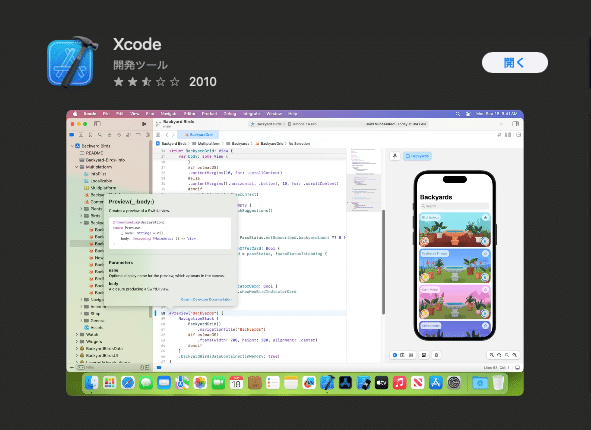This screenshot has height=430, width=591.
Task: Open the Downloads folder in the dock
Action: point(480,383)
